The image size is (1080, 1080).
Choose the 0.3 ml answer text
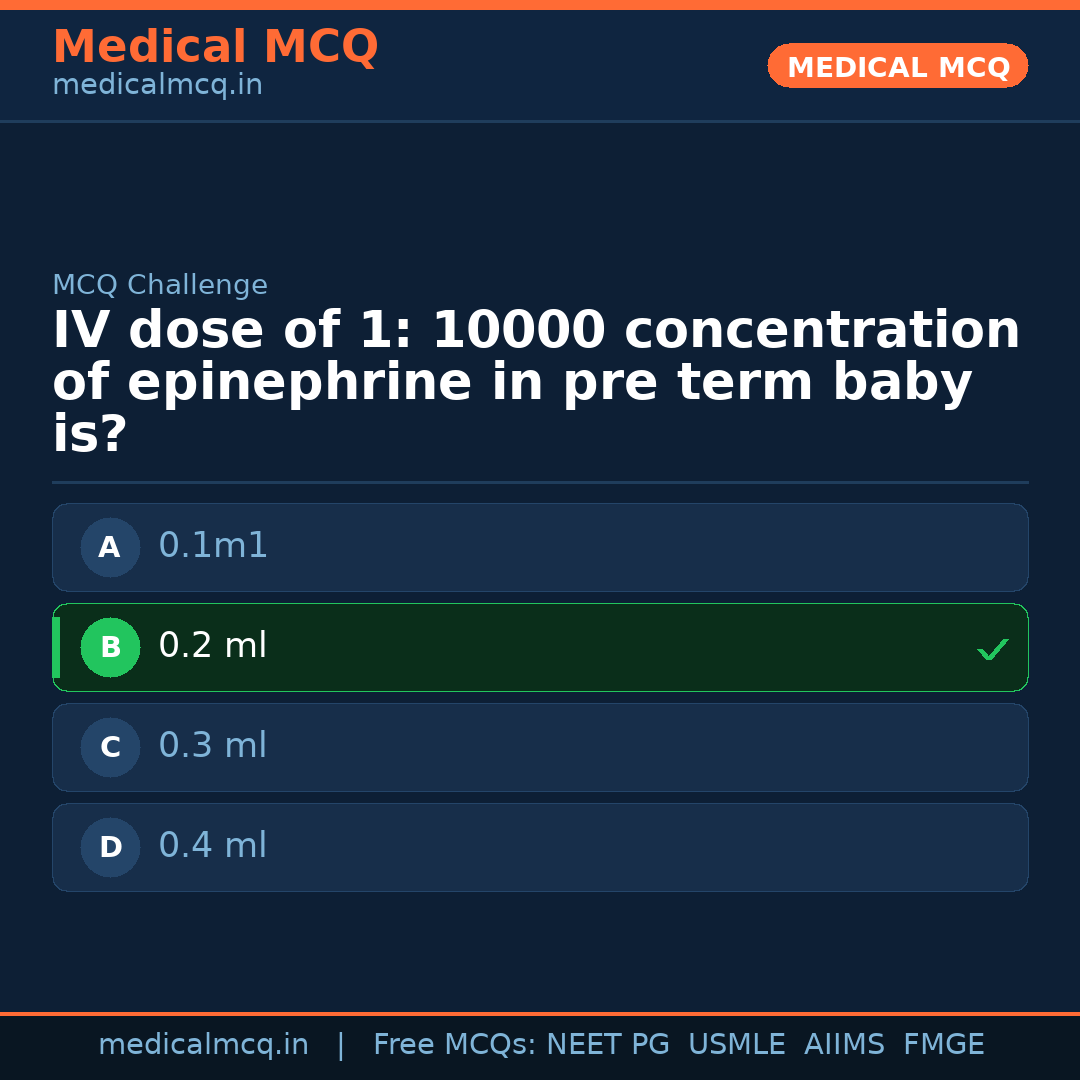[x=213, y=746]
